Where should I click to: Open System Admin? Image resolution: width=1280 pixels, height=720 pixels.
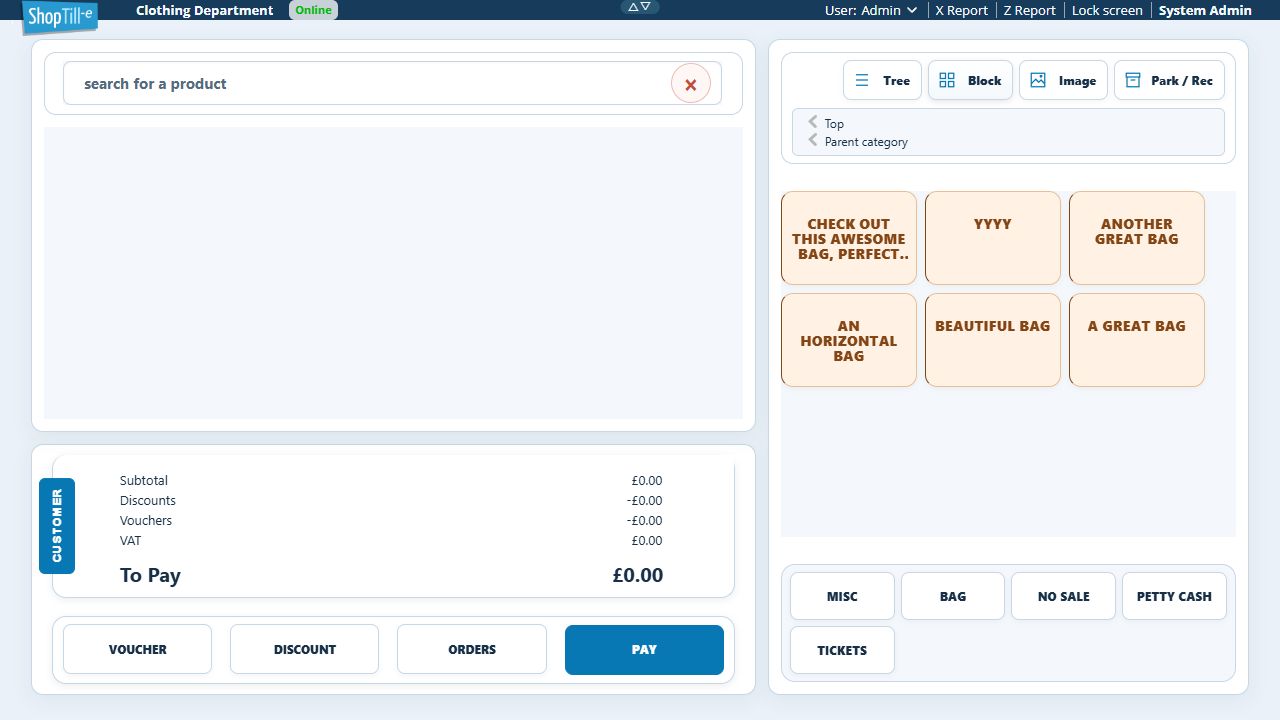(x=1205, y=10)
